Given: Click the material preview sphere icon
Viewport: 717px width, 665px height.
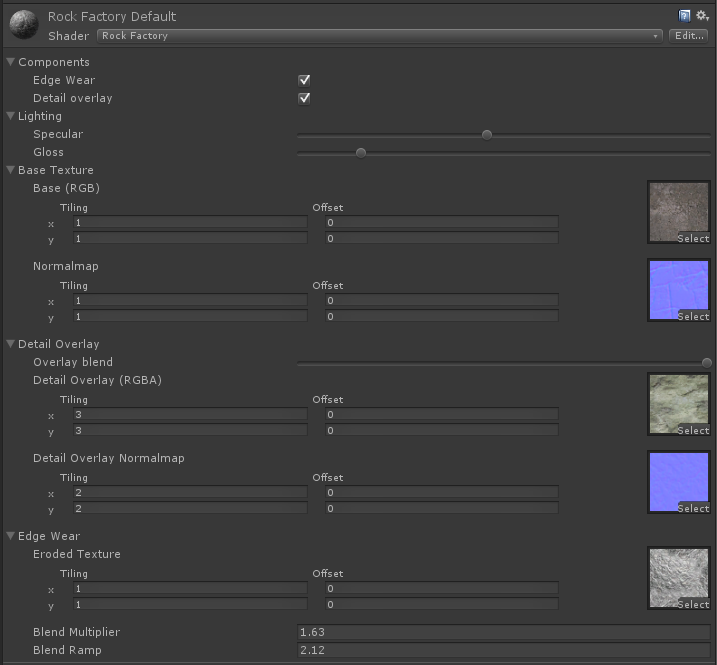Looking at the screenshot, I should coord(24,25).
